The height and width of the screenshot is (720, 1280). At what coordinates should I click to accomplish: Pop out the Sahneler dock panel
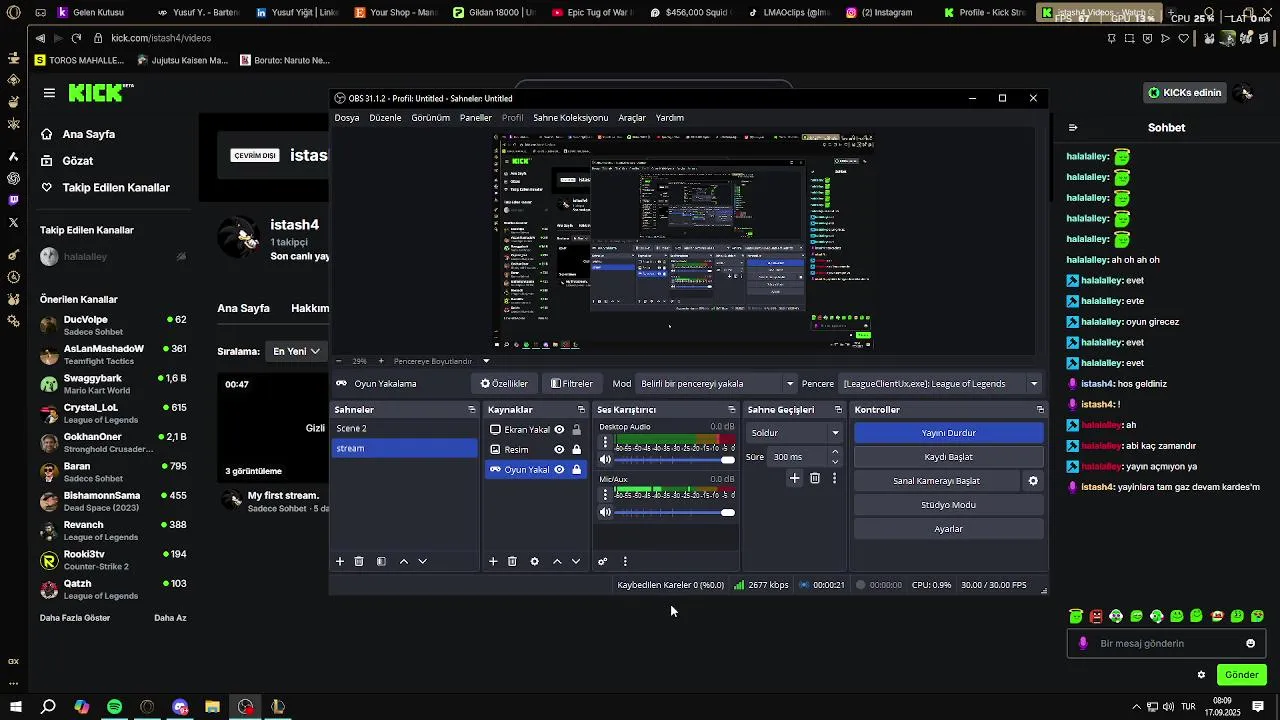tap(472, 410)
